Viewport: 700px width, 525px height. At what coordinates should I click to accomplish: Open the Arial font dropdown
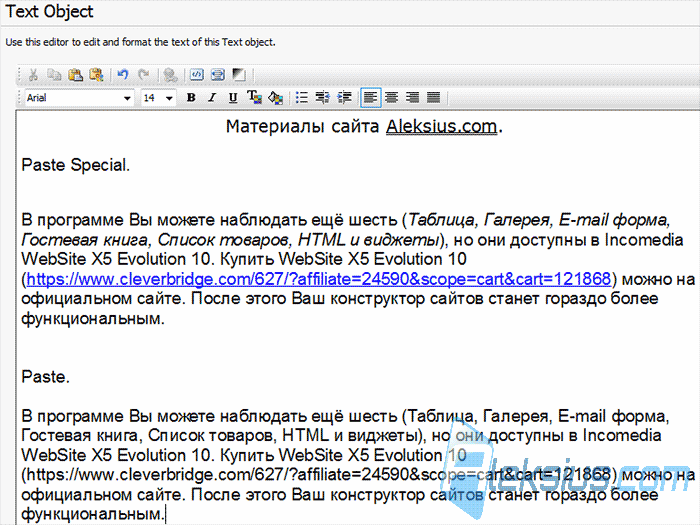coord(127,98)
